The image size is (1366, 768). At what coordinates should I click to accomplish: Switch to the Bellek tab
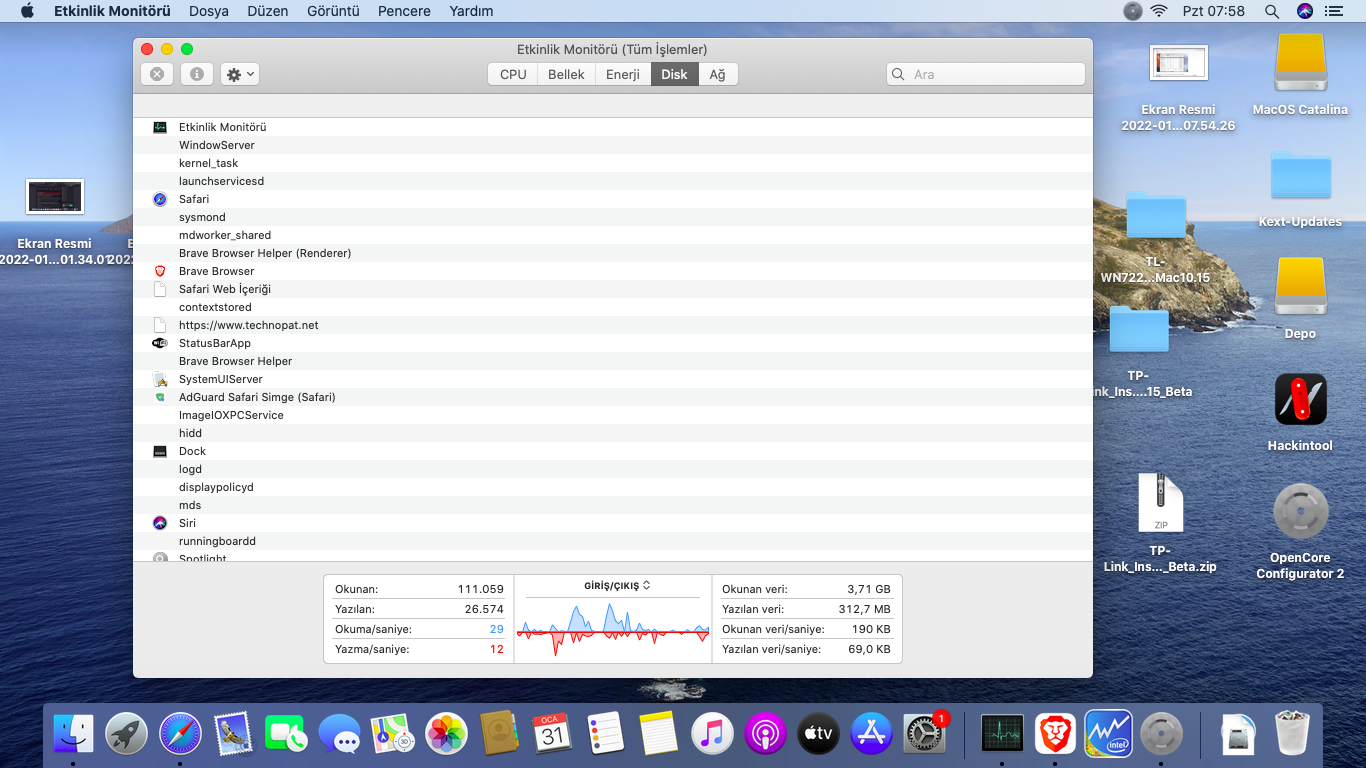click(x=566, y=74)
